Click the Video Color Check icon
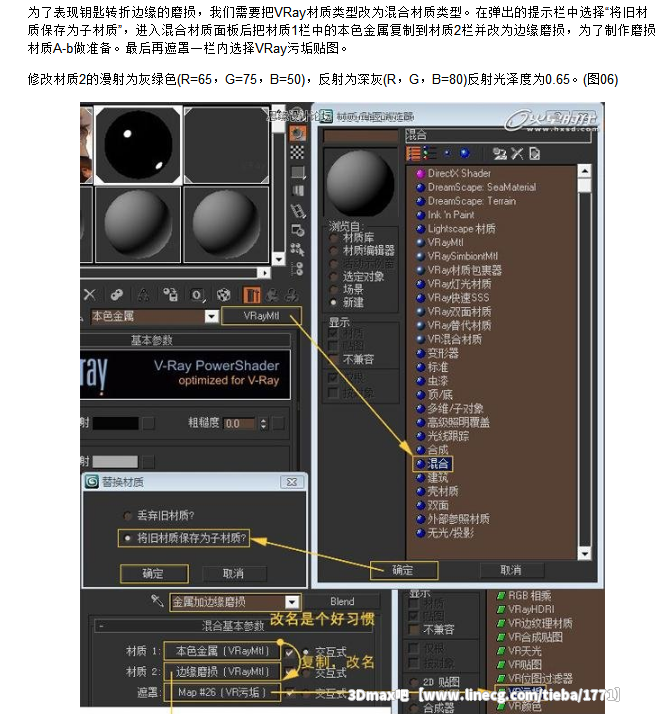Image resolution: width=660 pixels, height=714 pixels. click(297, 191)
